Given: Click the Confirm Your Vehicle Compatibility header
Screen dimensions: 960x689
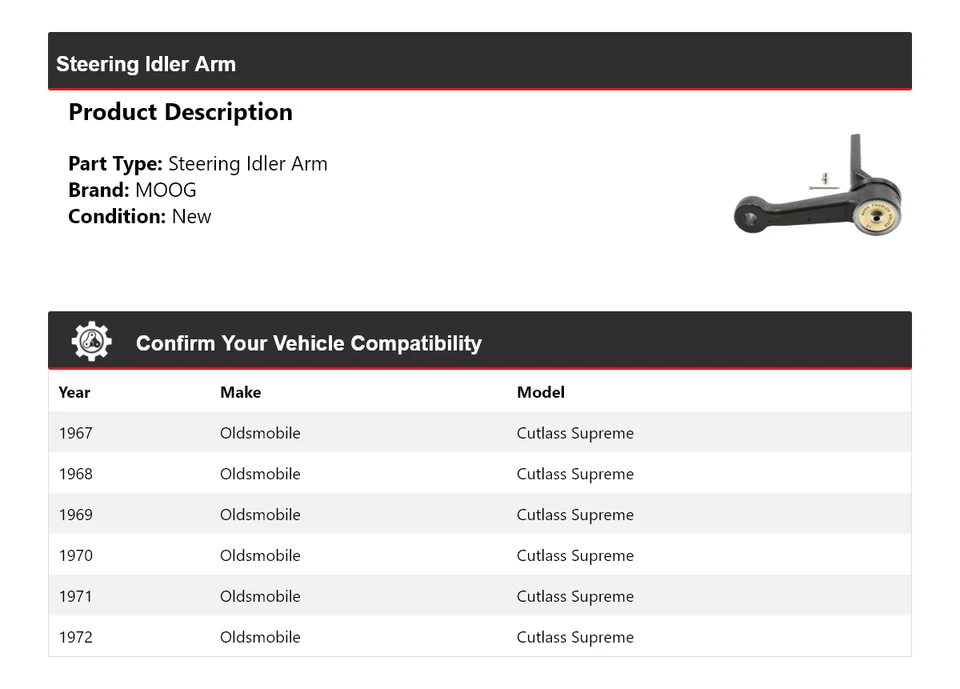Looking at the screenshot, I should (308, 343).
